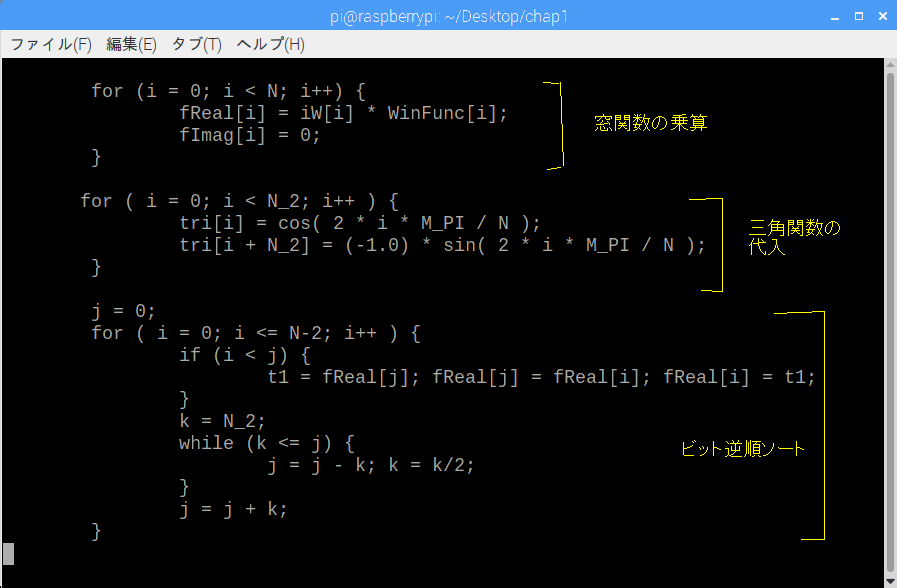Click the line 'tri[i] = cos( 2 * i * M_PI / N );'
The height and width of the screenshot is (588, 897).
click(x=360, y=223)
